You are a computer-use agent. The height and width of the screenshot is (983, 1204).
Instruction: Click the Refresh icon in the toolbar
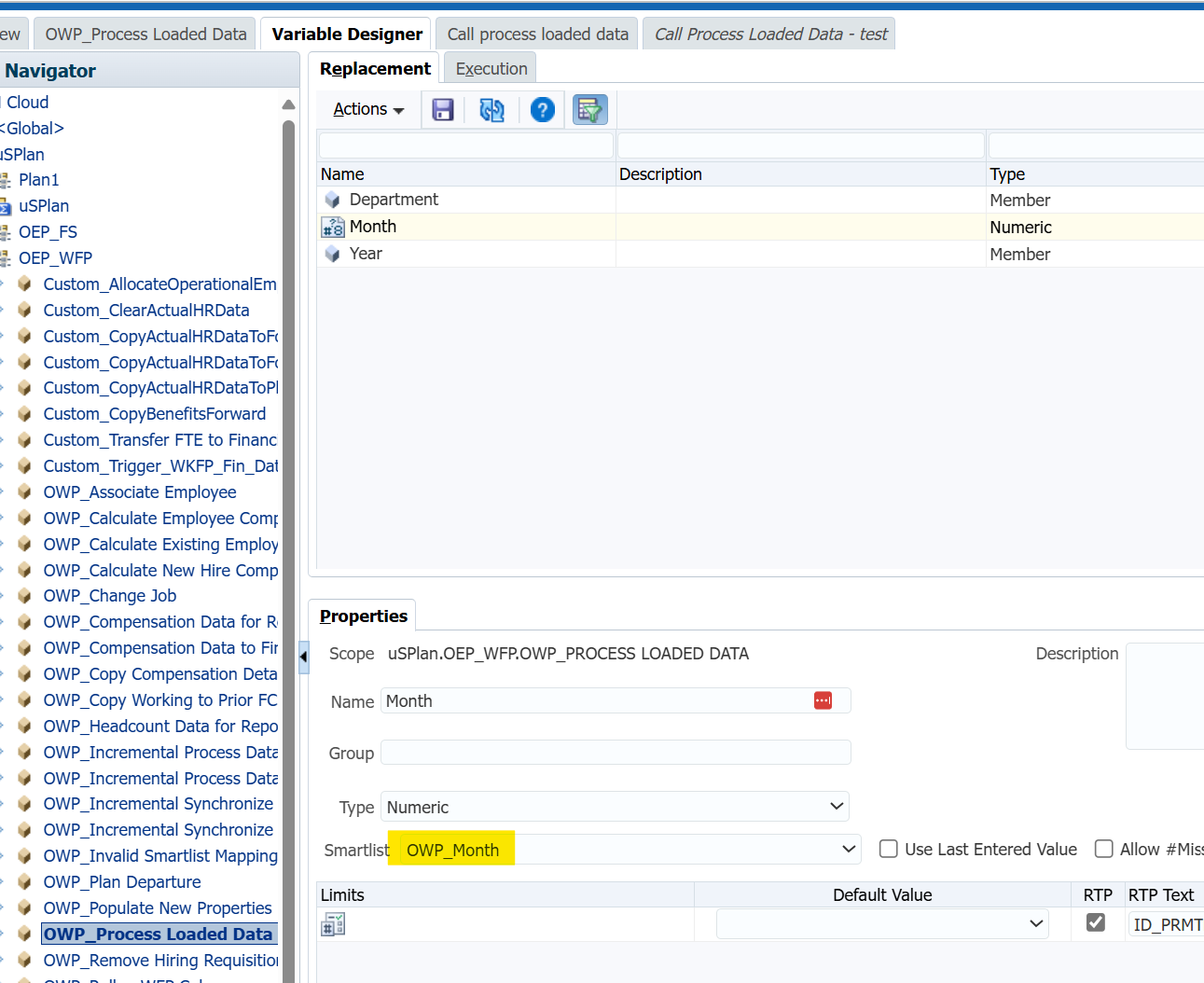pos(492,109)
